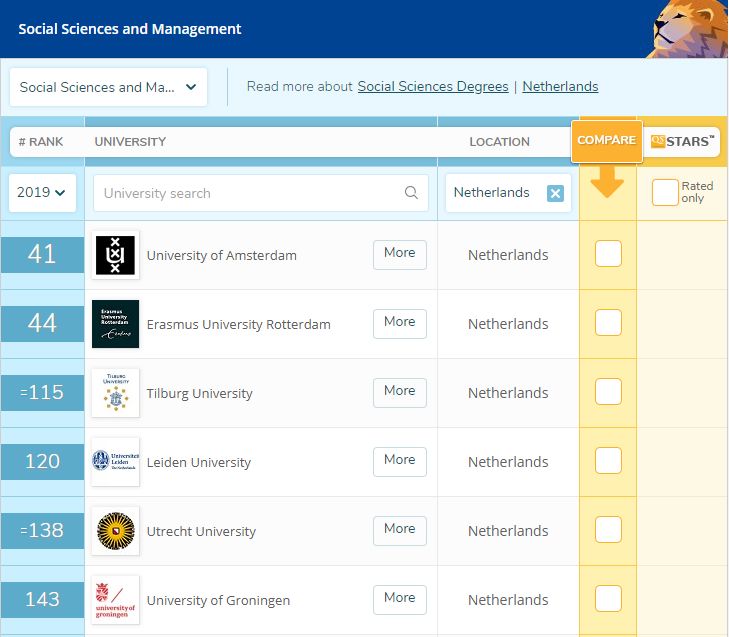
Task: Check compare box for University of Amsterdam
Action: tap(608, 253)
